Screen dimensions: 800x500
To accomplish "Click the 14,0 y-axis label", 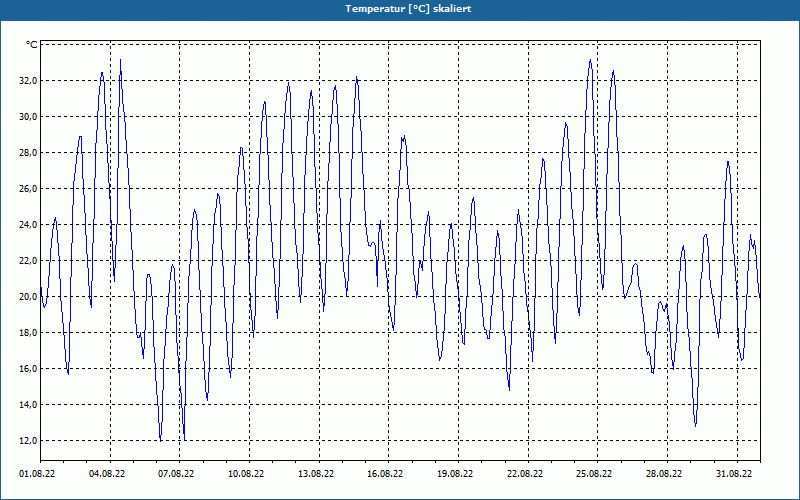I will pos(28,405).
